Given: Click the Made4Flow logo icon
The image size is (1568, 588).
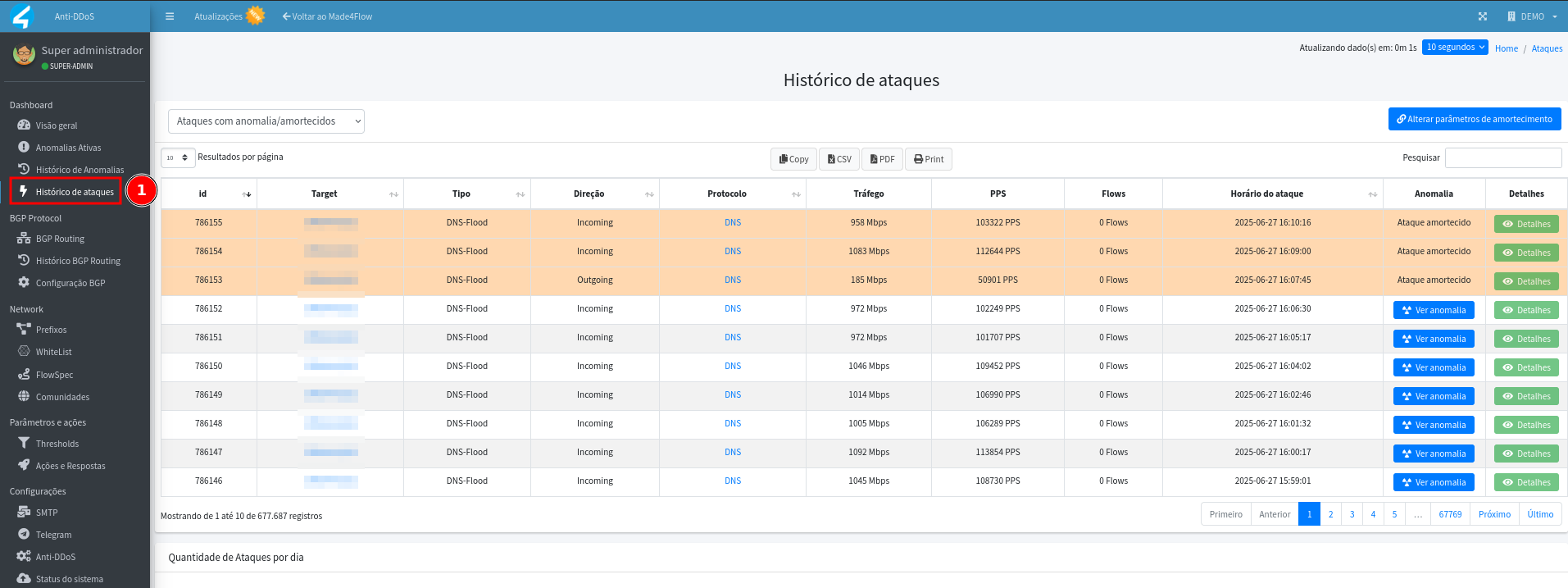Looking at the screenshot, I should [21, 16].
